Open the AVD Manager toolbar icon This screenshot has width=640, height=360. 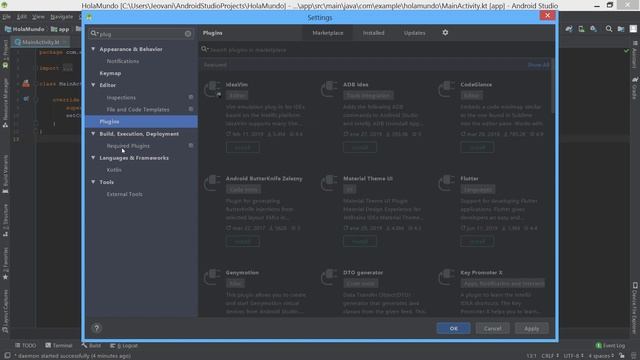[x=581, y=29]
